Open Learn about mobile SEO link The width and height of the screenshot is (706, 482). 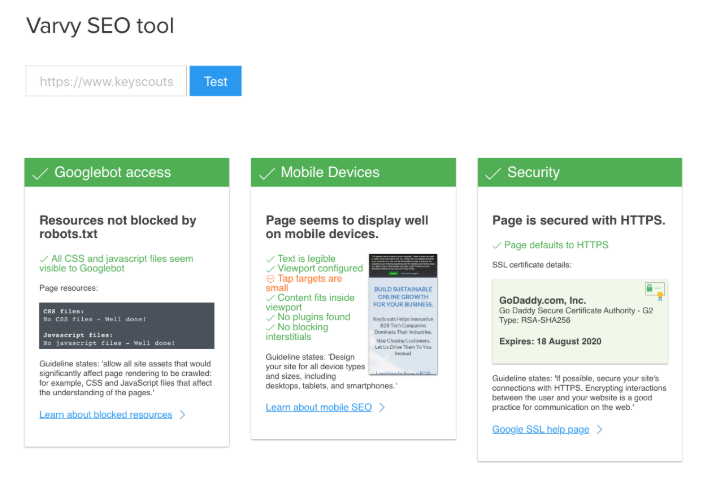[x=318, y=407]
